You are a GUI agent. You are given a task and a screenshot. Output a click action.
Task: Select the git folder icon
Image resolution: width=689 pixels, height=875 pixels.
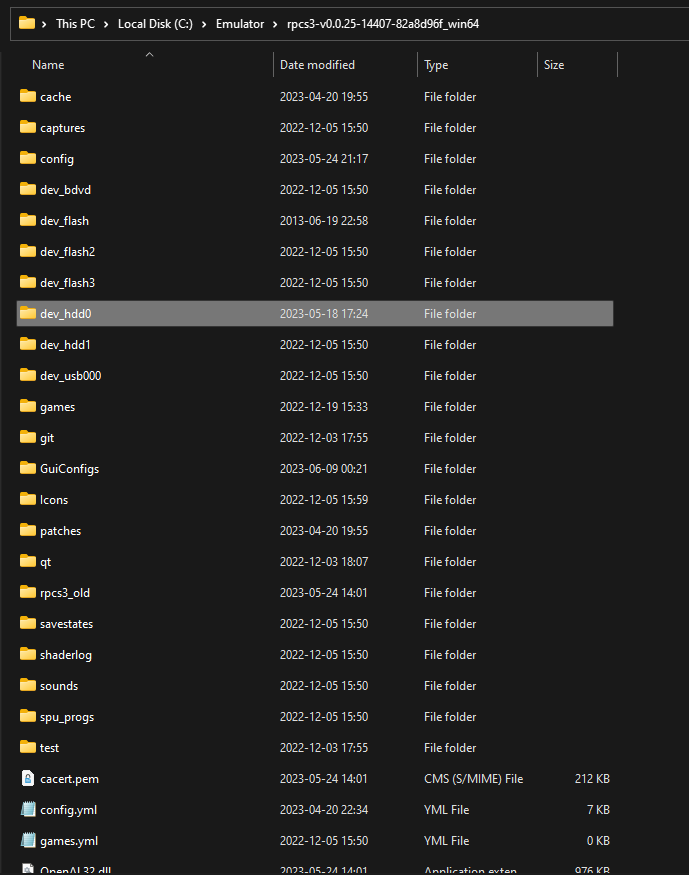pos(27,437)
